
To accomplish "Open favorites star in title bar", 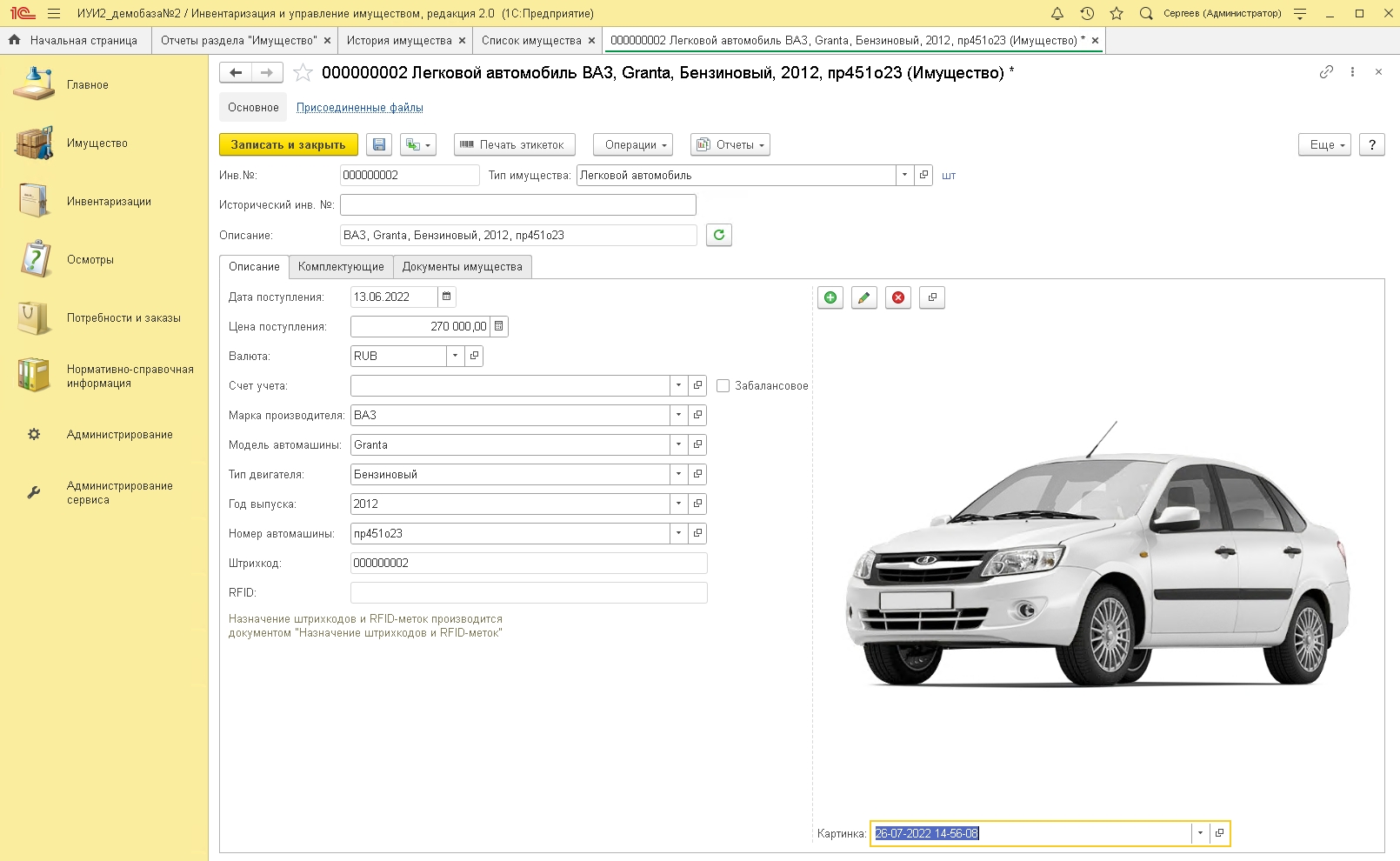I will pyautogui.click(x=1117, y=13).
